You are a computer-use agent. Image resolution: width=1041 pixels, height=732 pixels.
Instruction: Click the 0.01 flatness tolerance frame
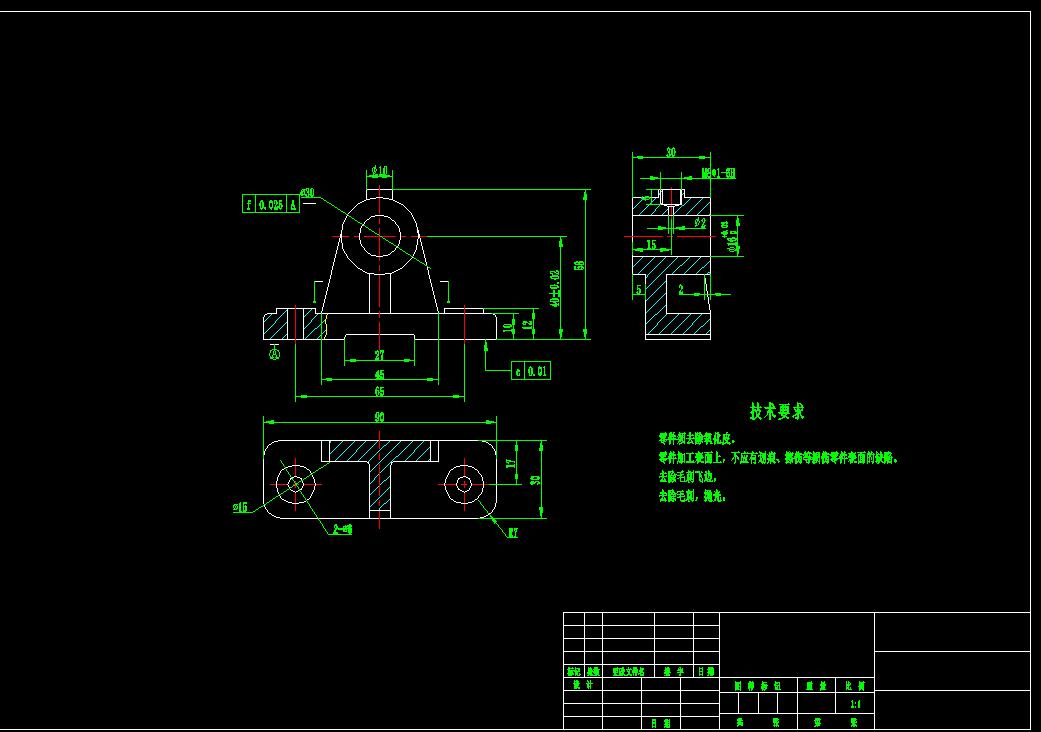pyautogui.click(x=530, y=371)
